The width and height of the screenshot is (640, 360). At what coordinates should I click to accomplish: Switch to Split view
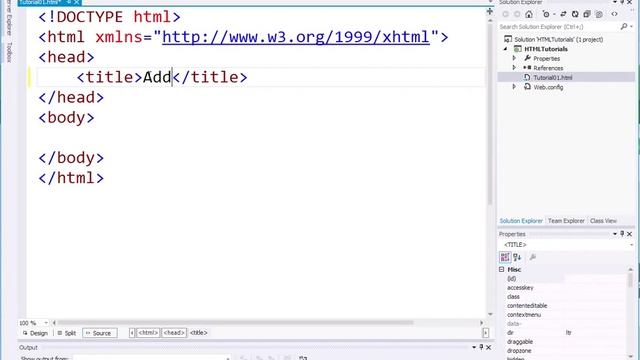[67, 333]
